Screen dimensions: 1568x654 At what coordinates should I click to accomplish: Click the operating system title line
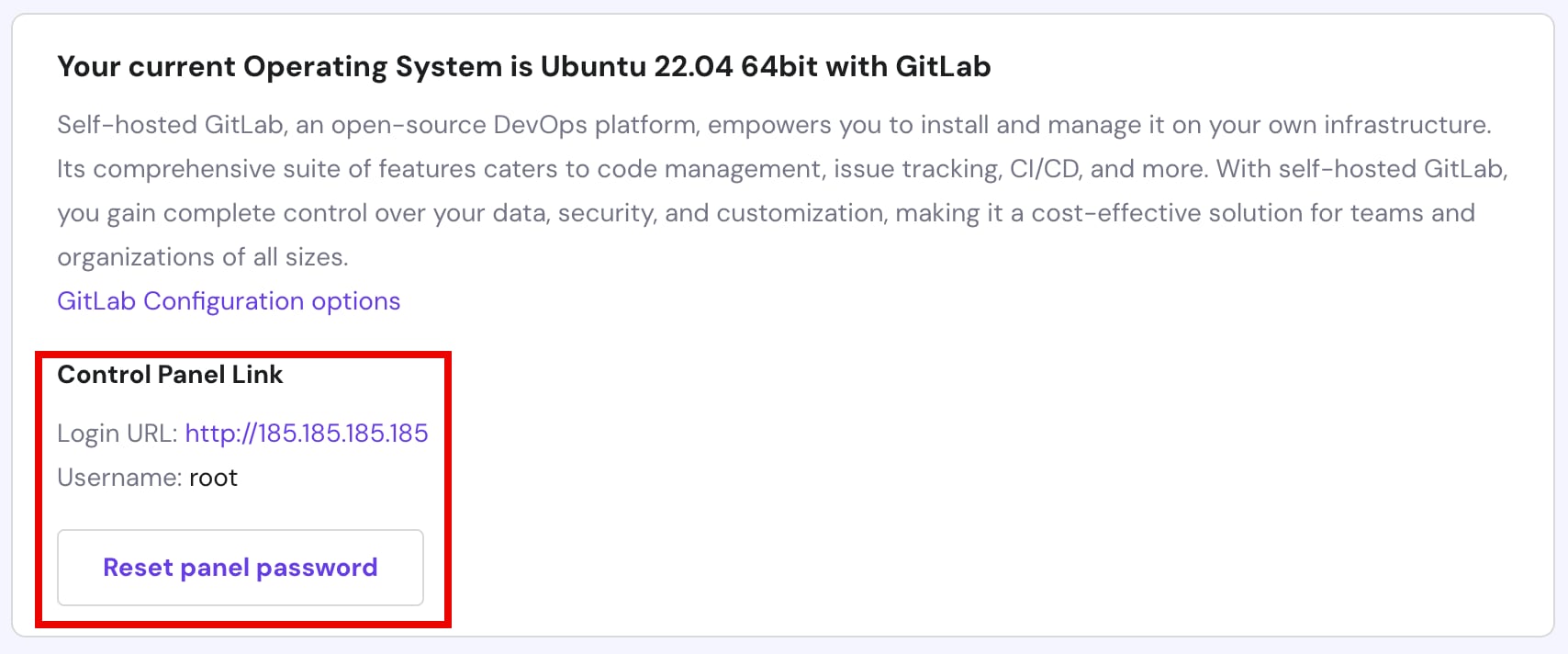pos(523,65)
